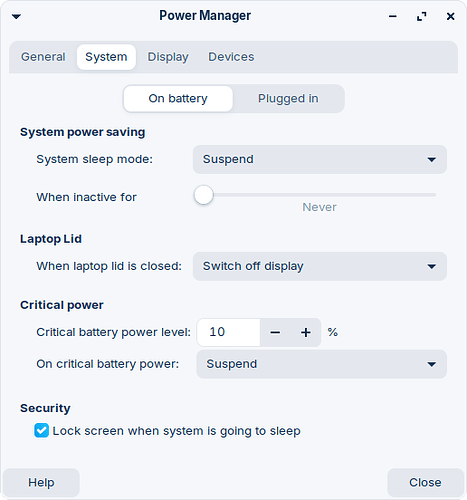Click the Help button
The image size is (467, 500).
tap(41, 482)
